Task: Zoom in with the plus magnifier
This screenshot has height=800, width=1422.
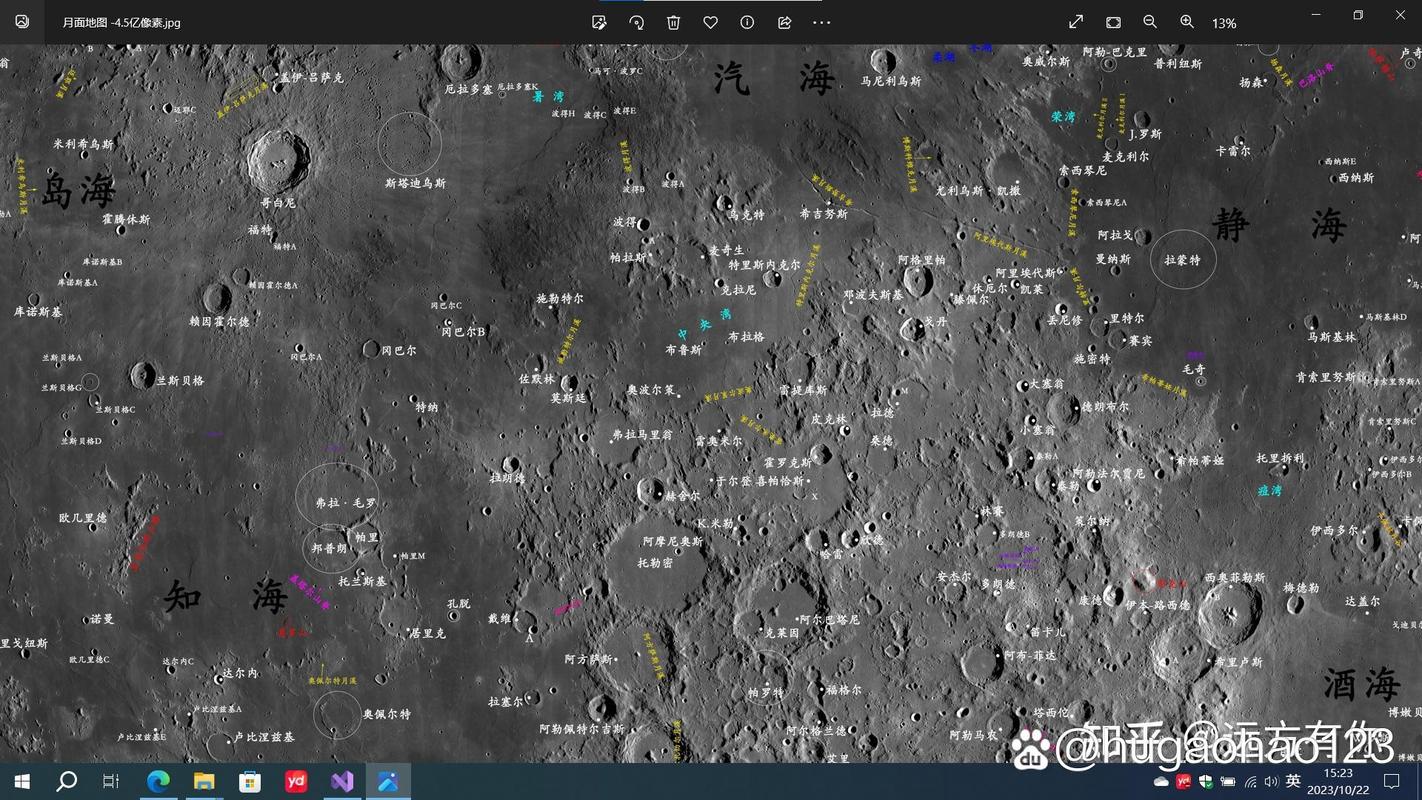Action: [1187, 22]
